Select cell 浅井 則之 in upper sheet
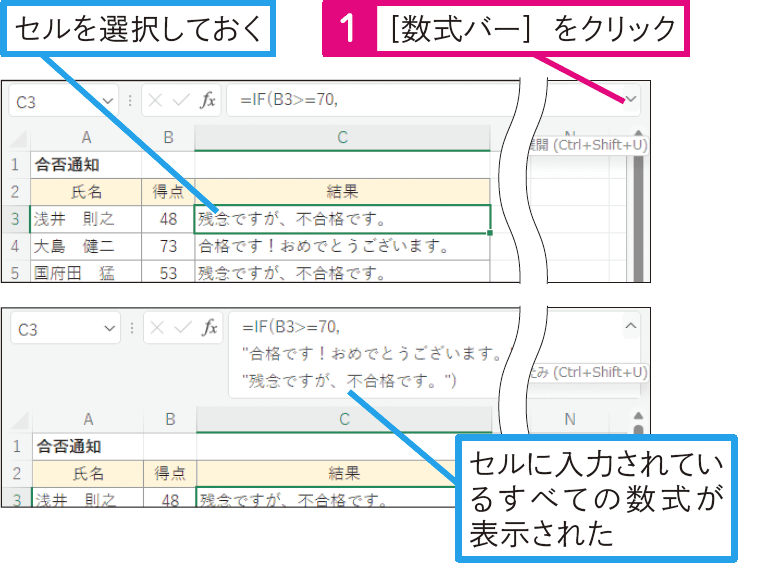 tap(86, 219)
